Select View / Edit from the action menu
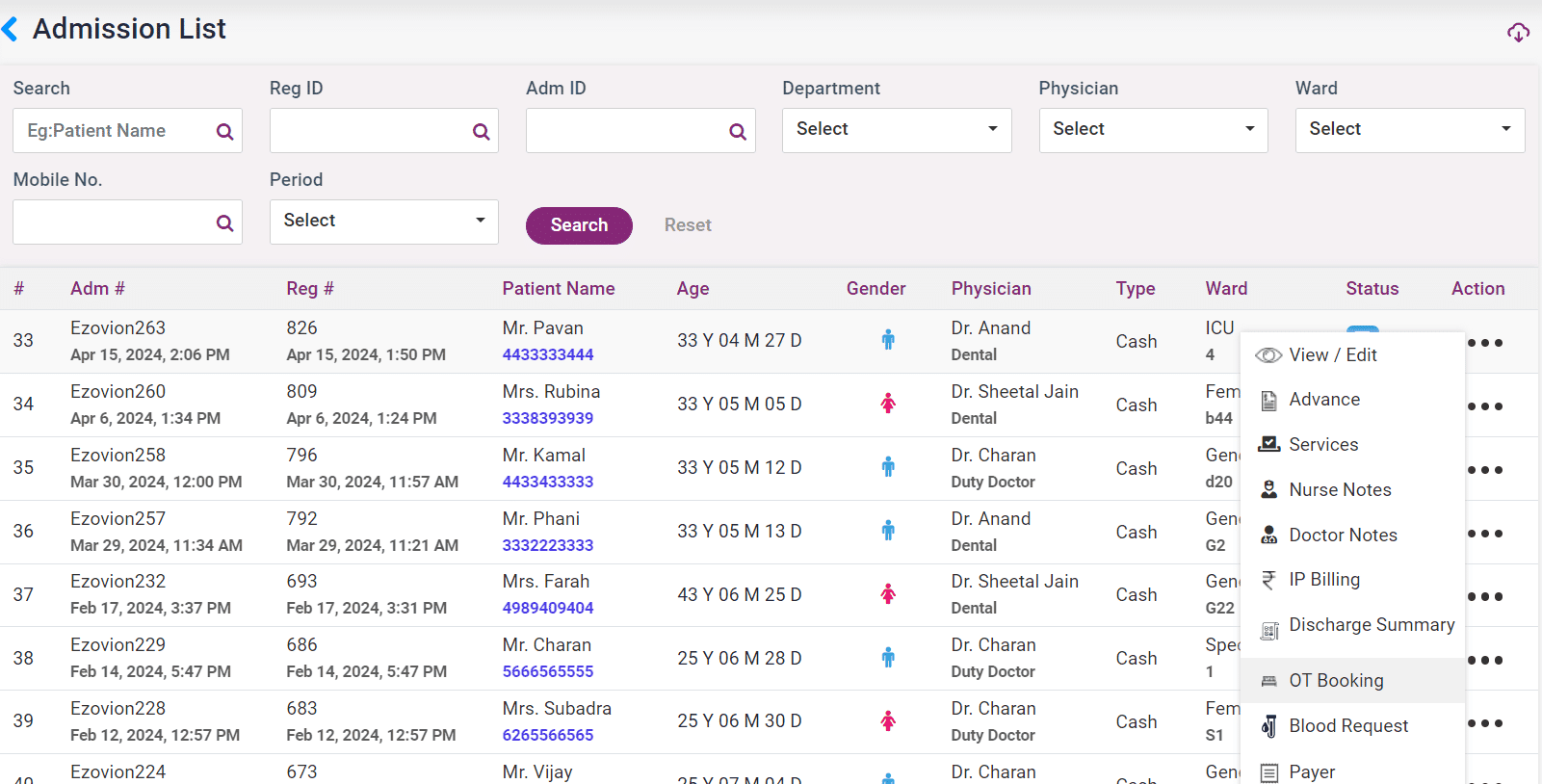Image resolution: width=1542 pixels, height=784 pixels. (x=1332, y=355)
